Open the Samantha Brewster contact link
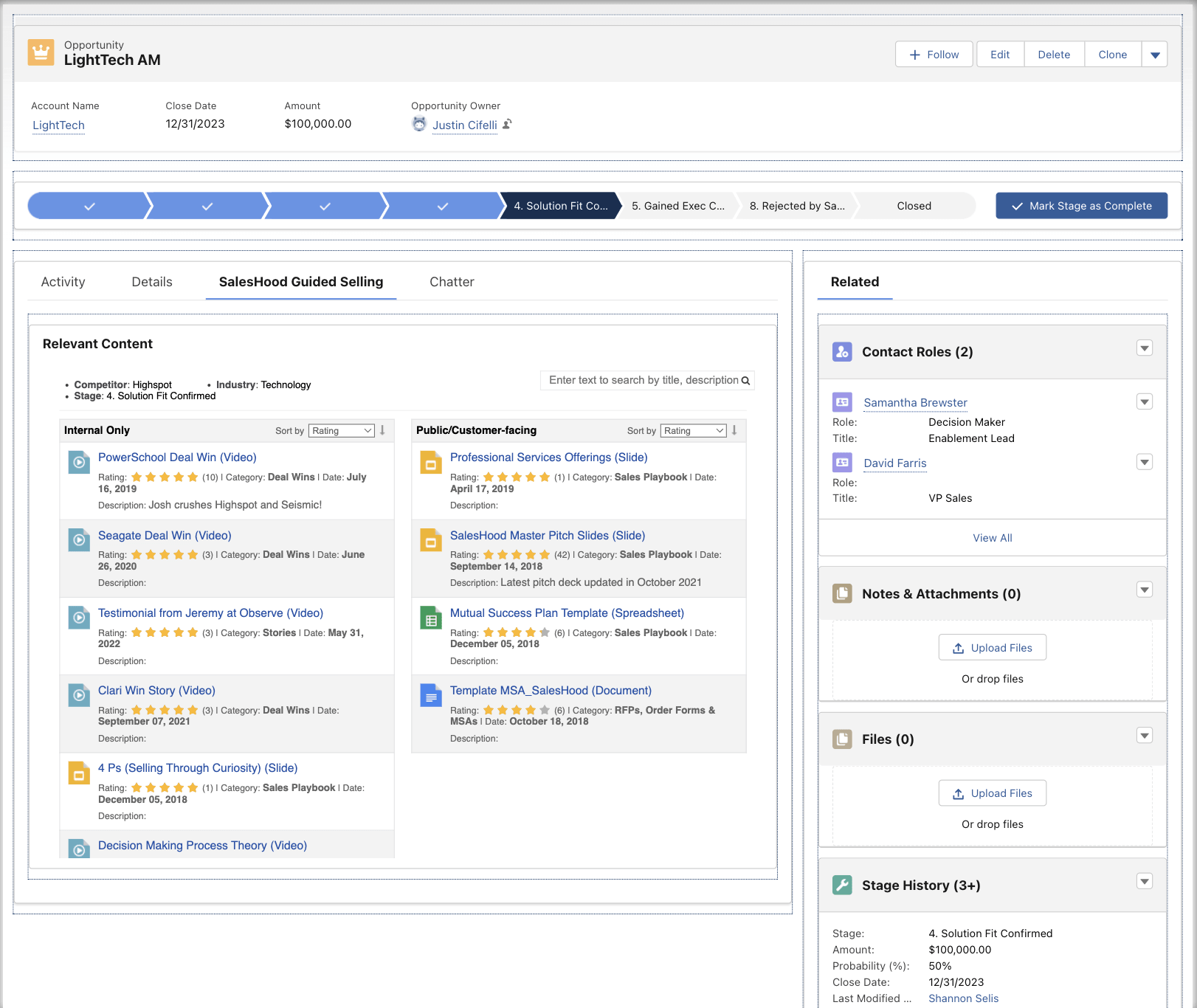 pos(916,403)
